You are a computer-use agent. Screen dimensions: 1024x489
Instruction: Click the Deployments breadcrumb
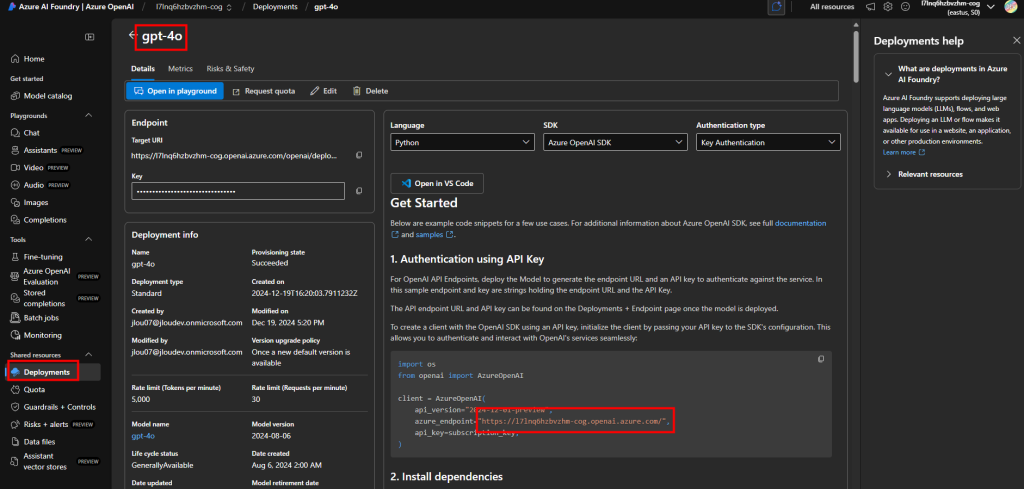click(275, 7)
